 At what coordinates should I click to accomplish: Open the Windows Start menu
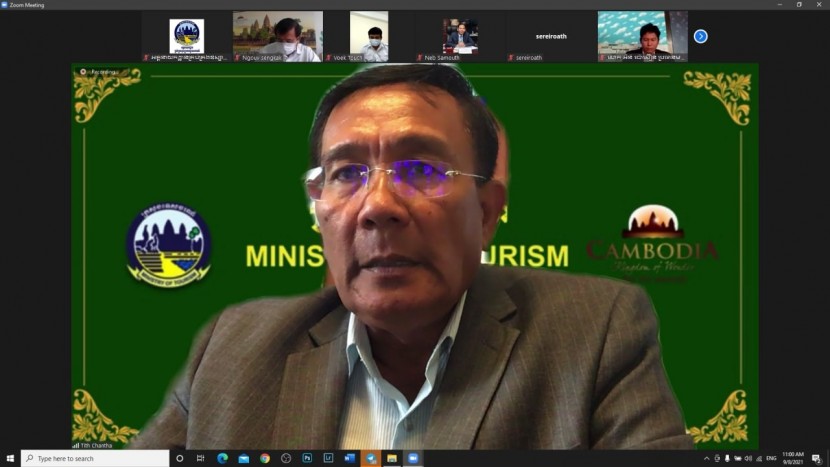click(10, 458)
